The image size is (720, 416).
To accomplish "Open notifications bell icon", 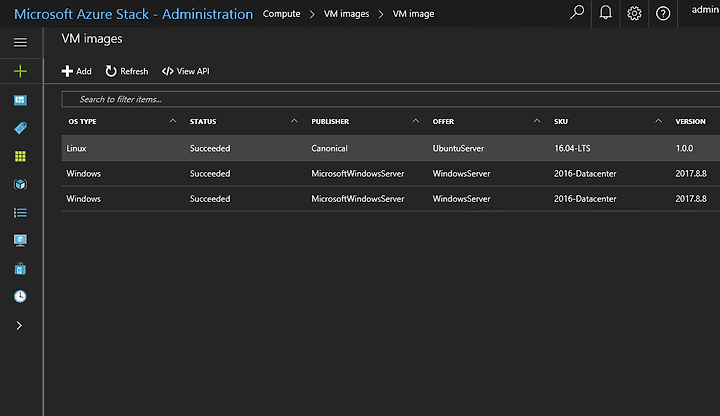I will pyautogui.click(x=606, y=12).
